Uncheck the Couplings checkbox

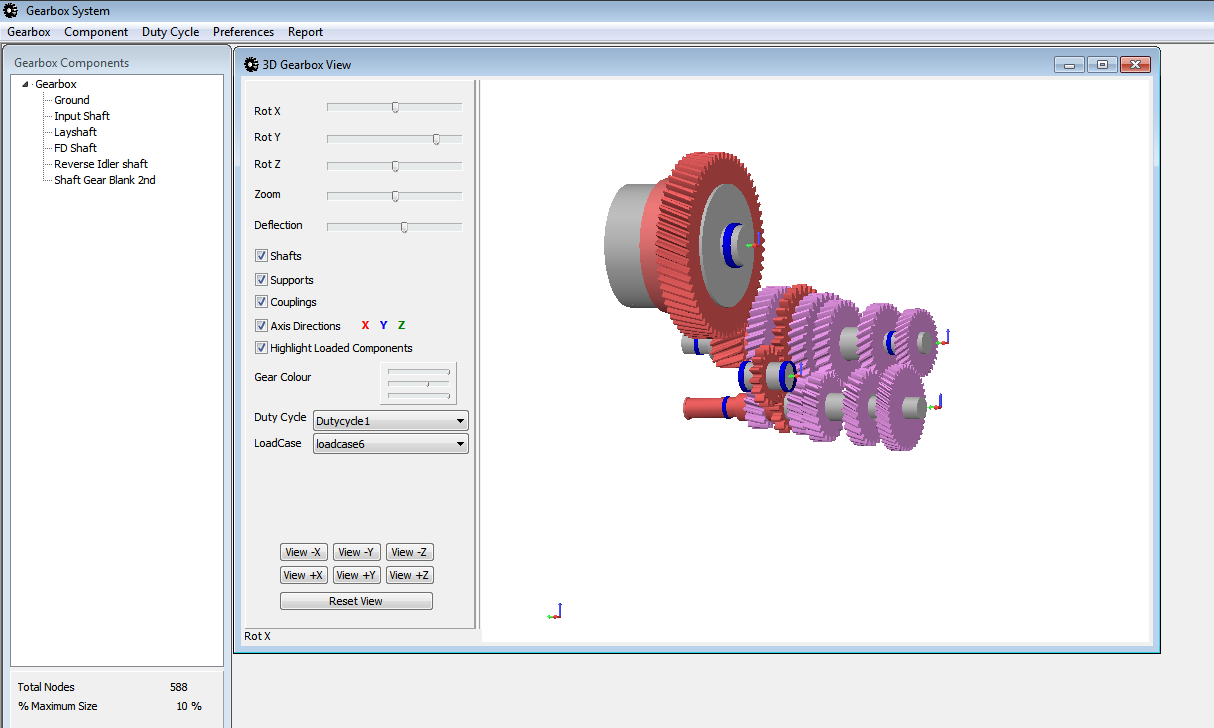261,302
